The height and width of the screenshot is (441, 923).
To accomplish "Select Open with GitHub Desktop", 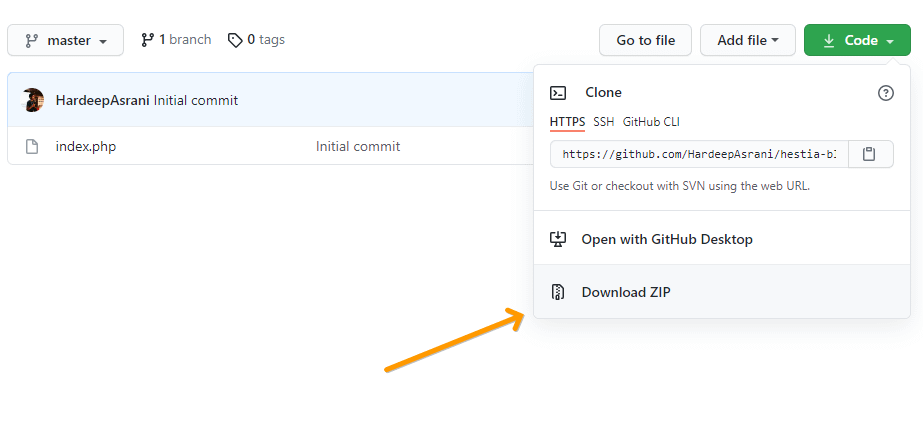I will (x=667, y=240).
